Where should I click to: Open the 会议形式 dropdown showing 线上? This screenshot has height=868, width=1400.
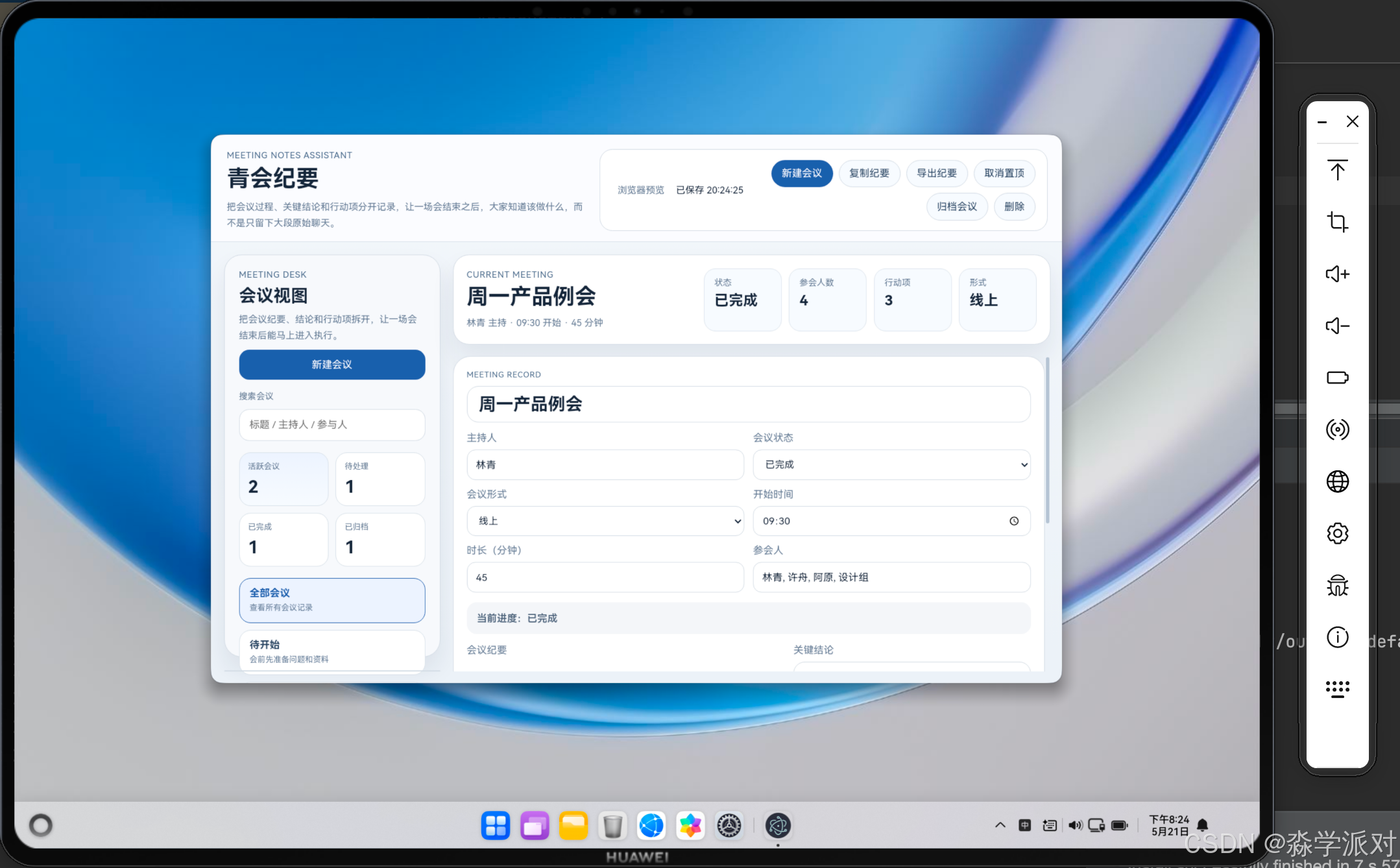pyautogui.click(x=605, y=521)
